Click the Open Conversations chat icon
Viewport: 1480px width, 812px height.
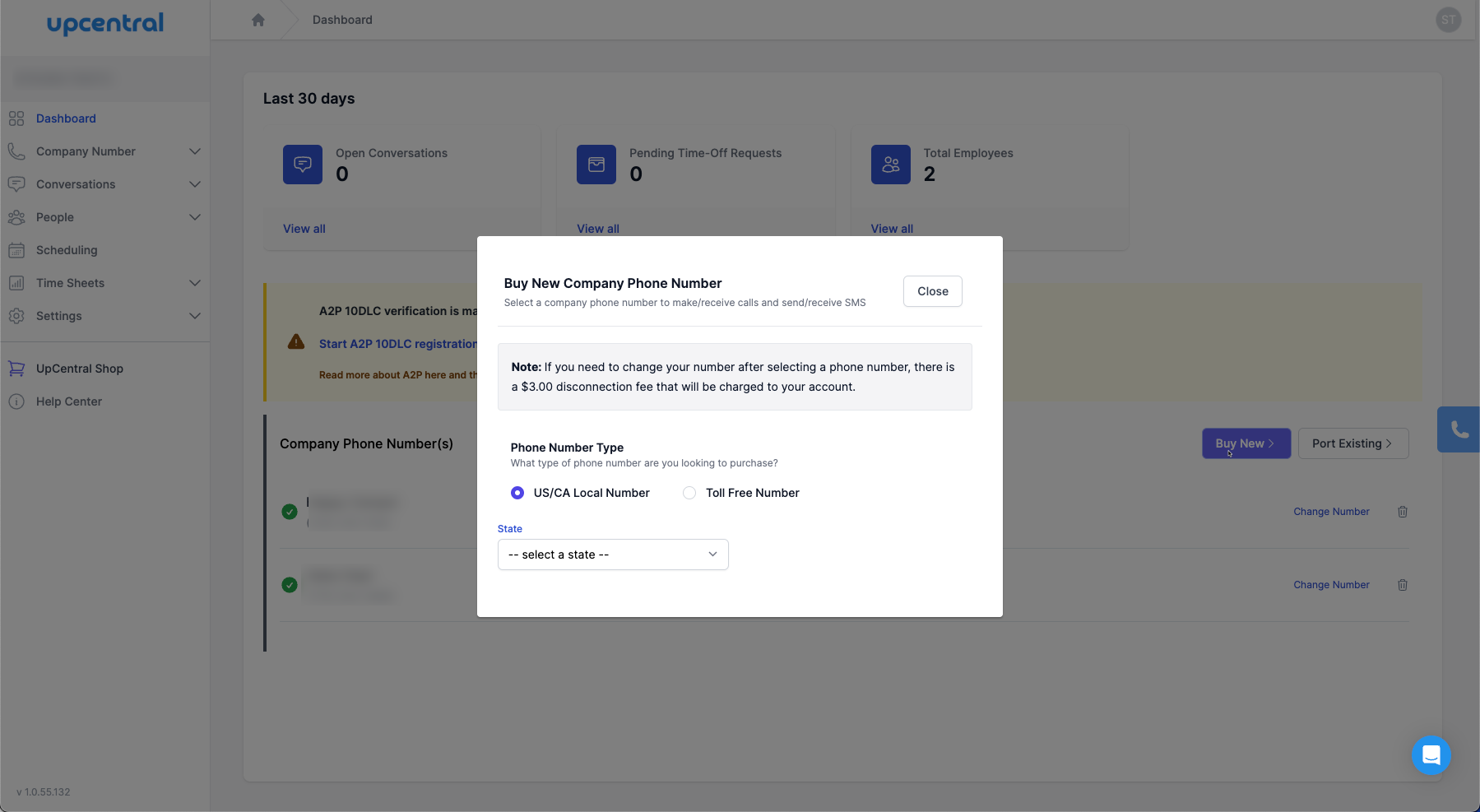pos(302,165)
